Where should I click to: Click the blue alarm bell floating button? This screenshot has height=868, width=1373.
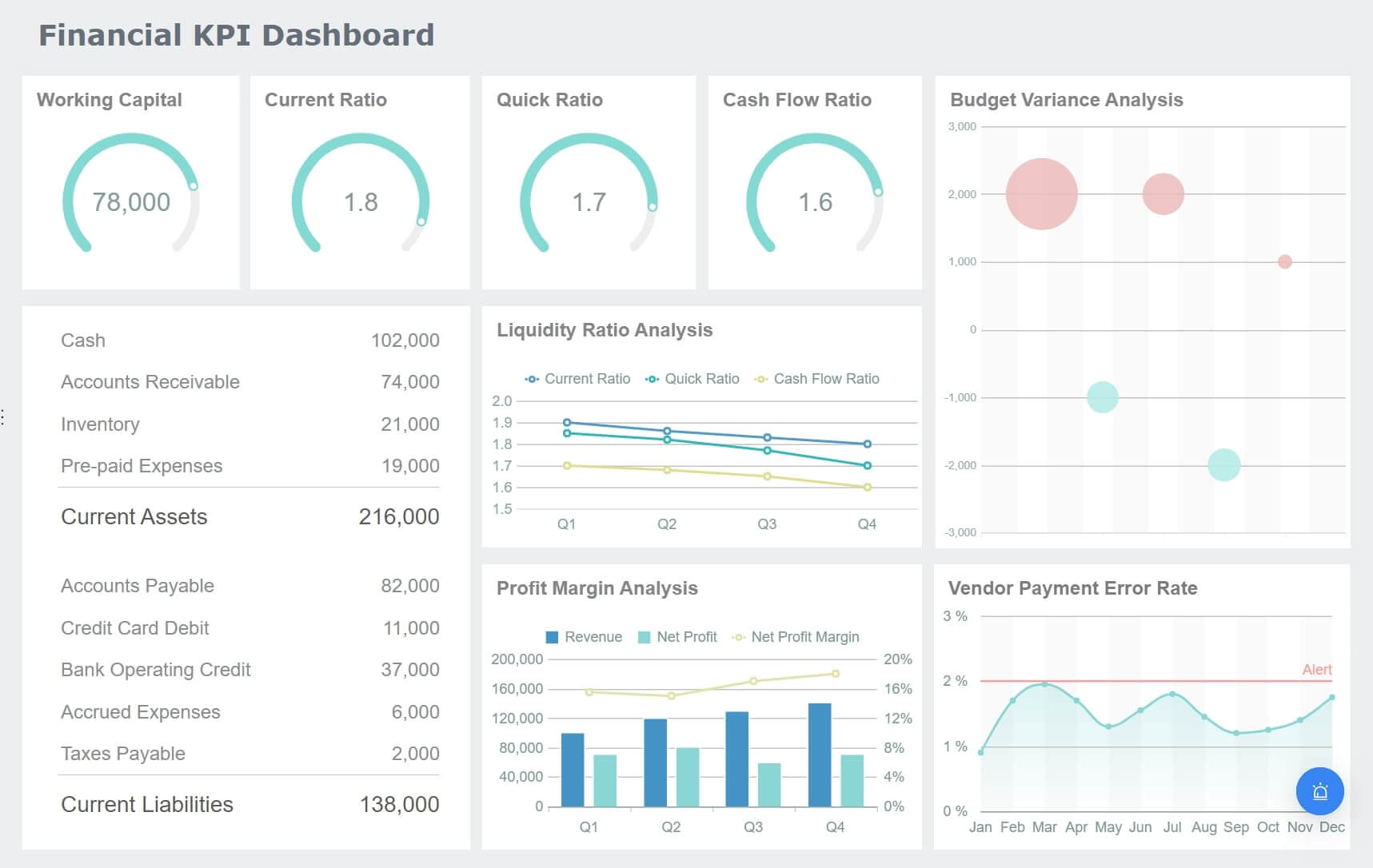[1319, 791]
